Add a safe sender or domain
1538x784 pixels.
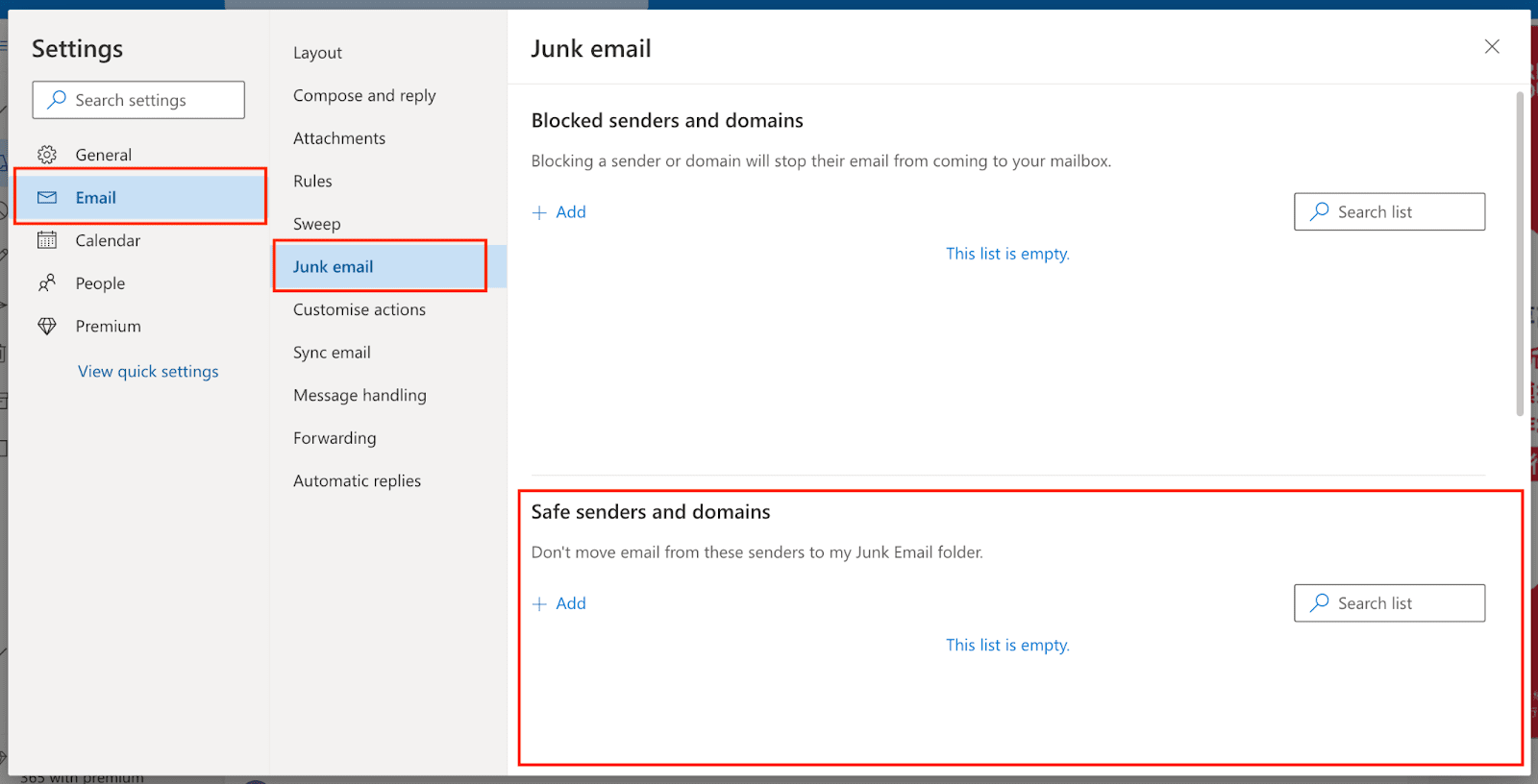pos(570,603)
